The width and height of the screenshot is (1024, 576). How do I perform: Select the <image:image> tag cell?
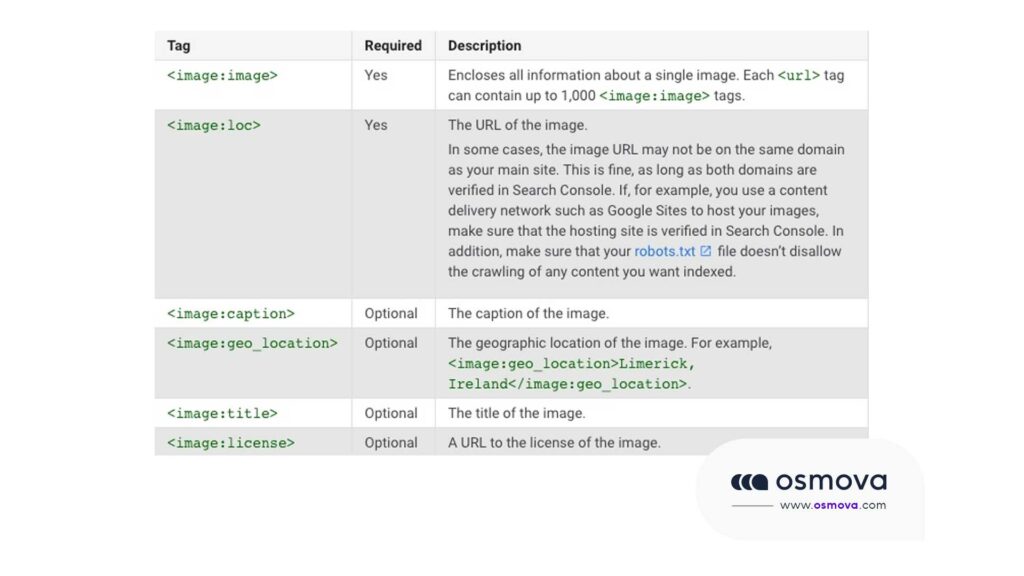point(222,75)
